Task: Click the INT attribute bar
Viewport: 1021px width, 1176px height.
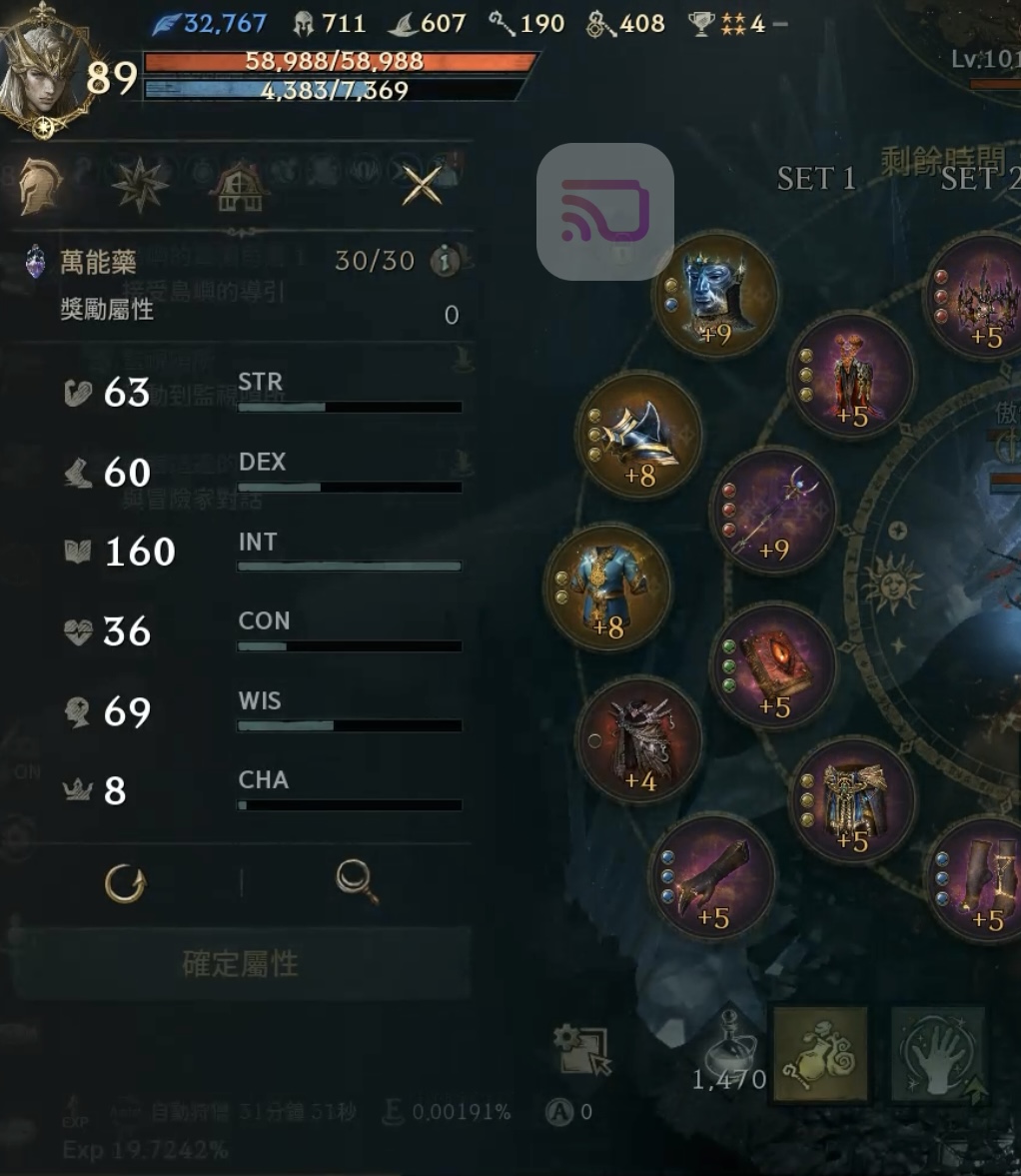Action: coord(350,567)
